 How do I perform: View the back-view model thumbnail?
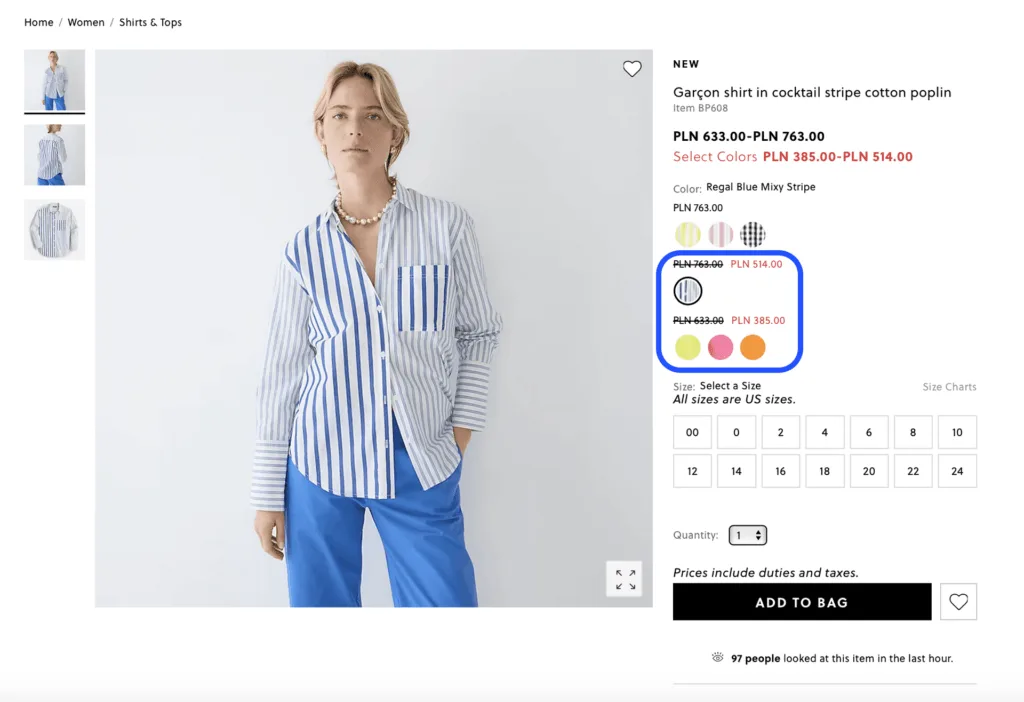55,155
